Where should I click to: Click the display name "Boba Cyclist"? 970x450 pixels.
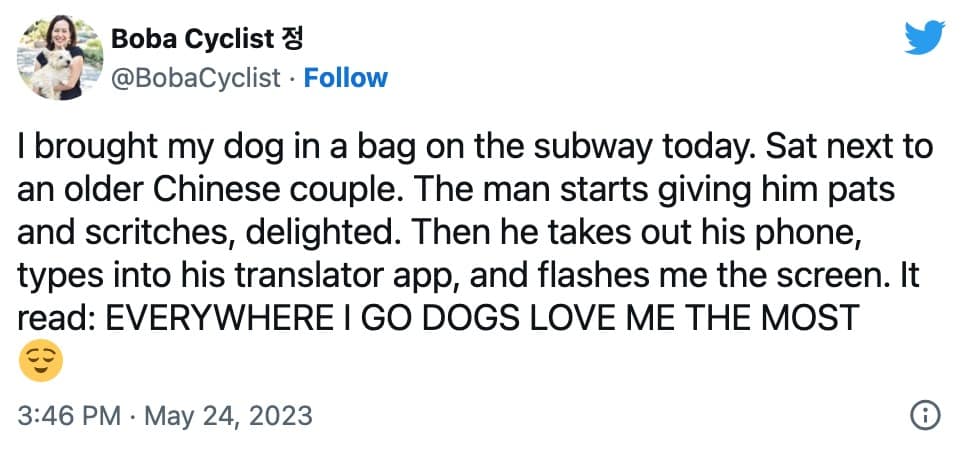[x=190, y=40]
